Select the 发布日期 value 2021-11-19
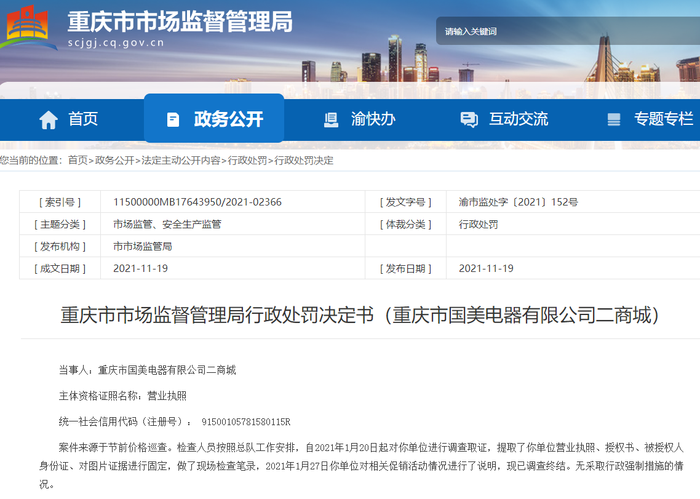700x499 pixels. (x=486, y=268)
